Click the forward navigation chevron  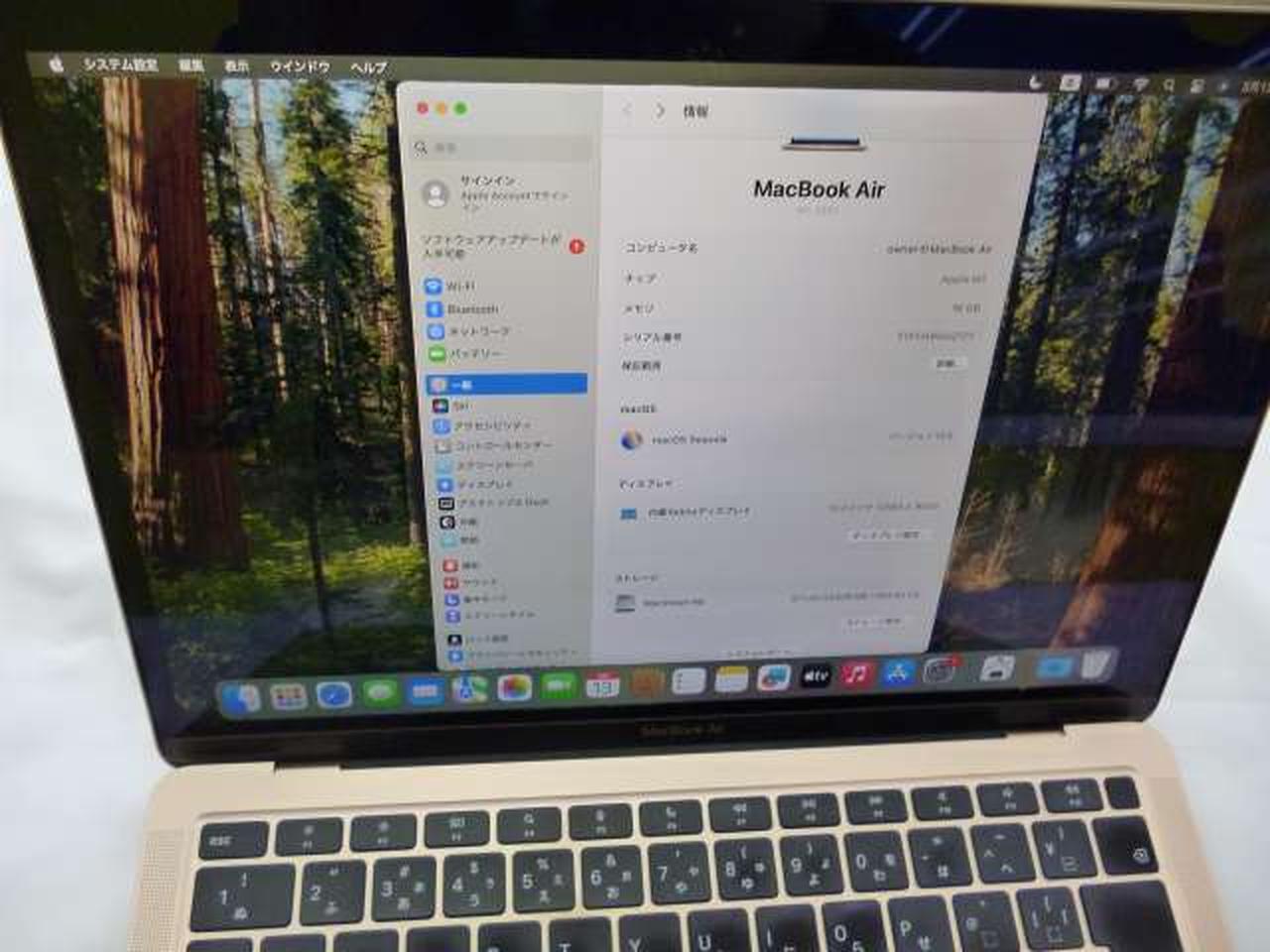tap(660, 111)
